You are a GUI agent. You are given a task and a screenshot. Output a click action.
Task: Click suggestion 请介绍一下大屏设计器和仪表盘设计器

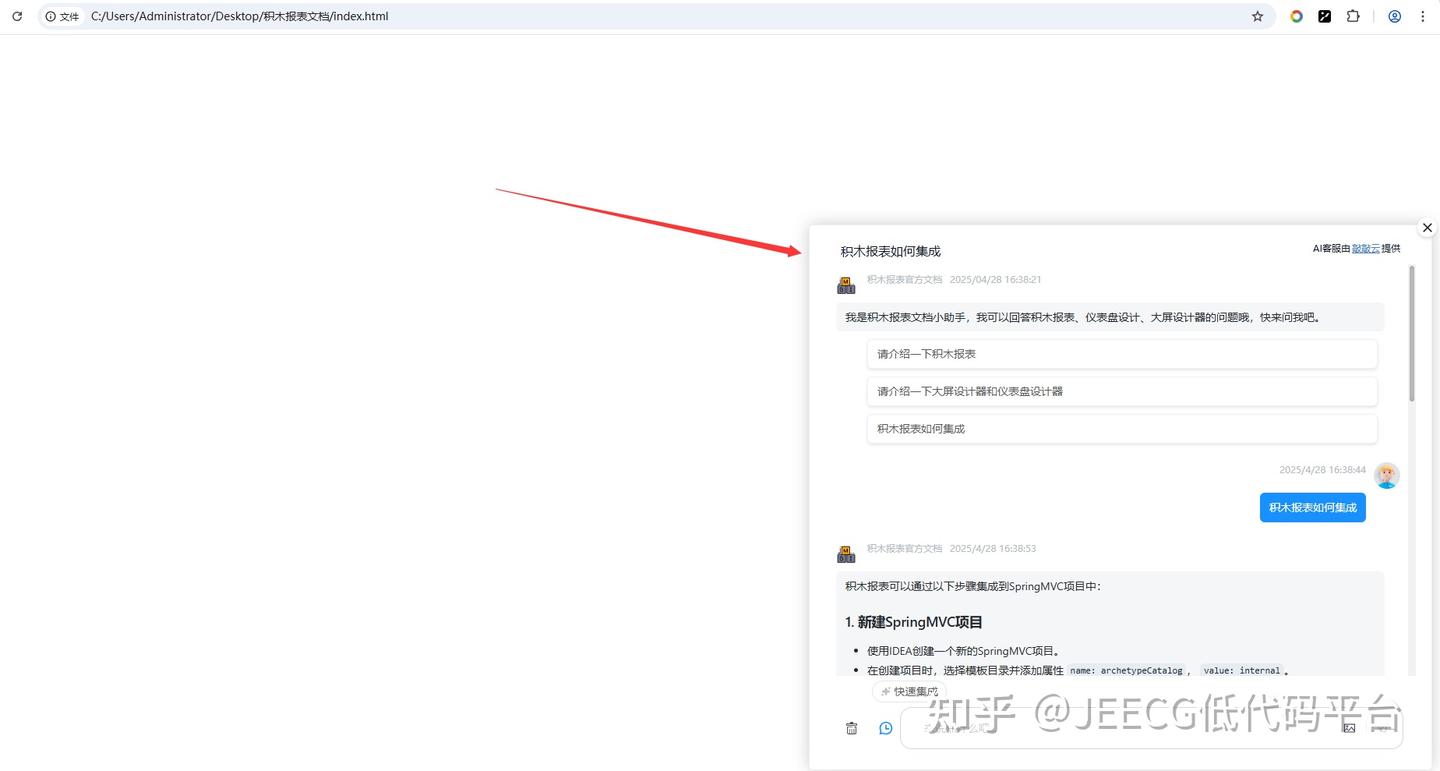pyautogui.click(x=1122, y=391)
